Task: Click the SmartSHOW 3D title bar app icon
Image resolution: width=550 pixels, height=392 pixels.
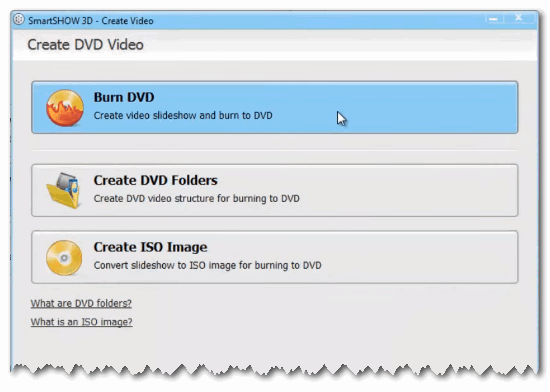Action: [19, 20]
